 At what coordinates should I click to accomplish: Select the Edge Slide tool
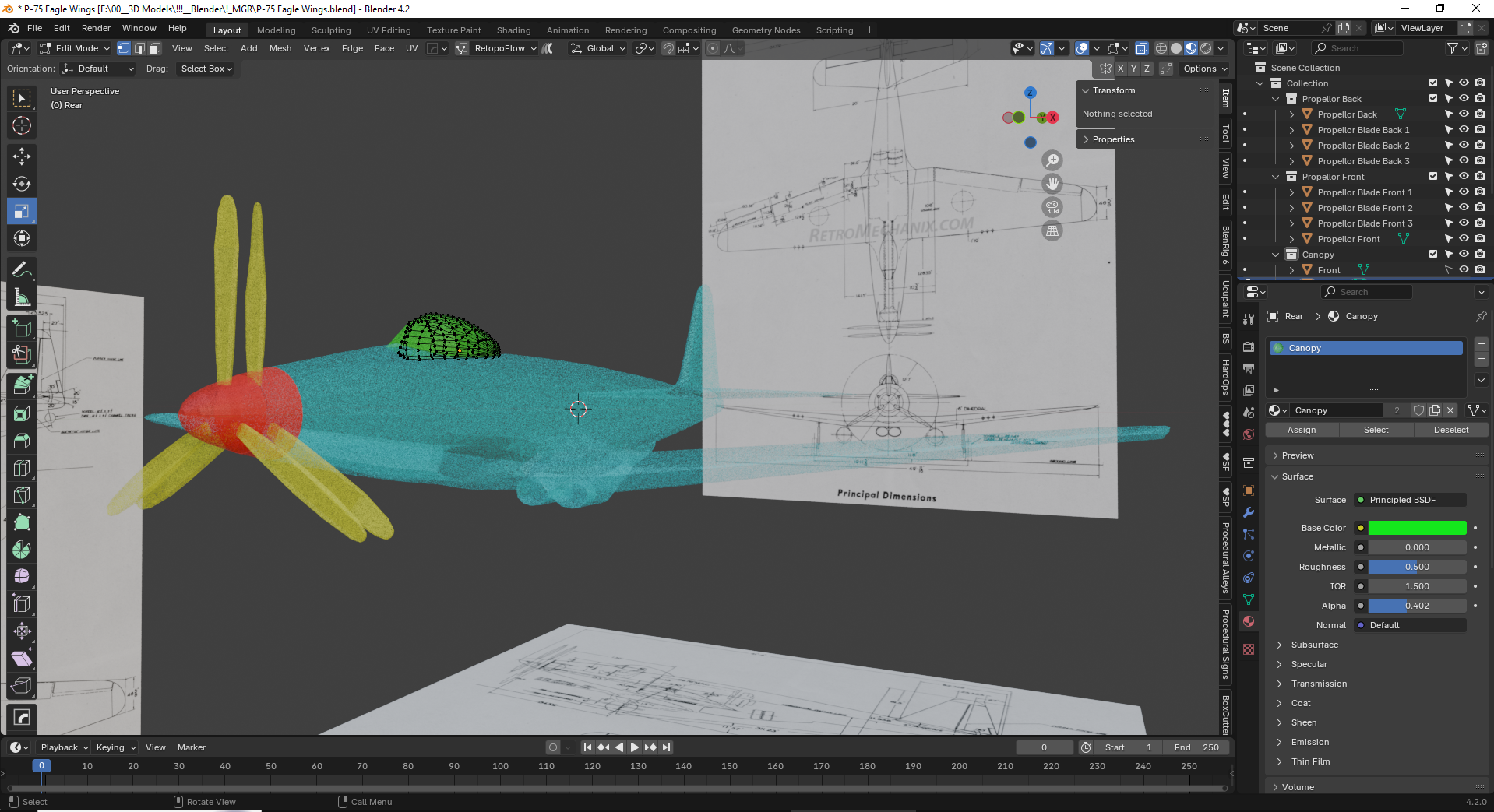22,604
